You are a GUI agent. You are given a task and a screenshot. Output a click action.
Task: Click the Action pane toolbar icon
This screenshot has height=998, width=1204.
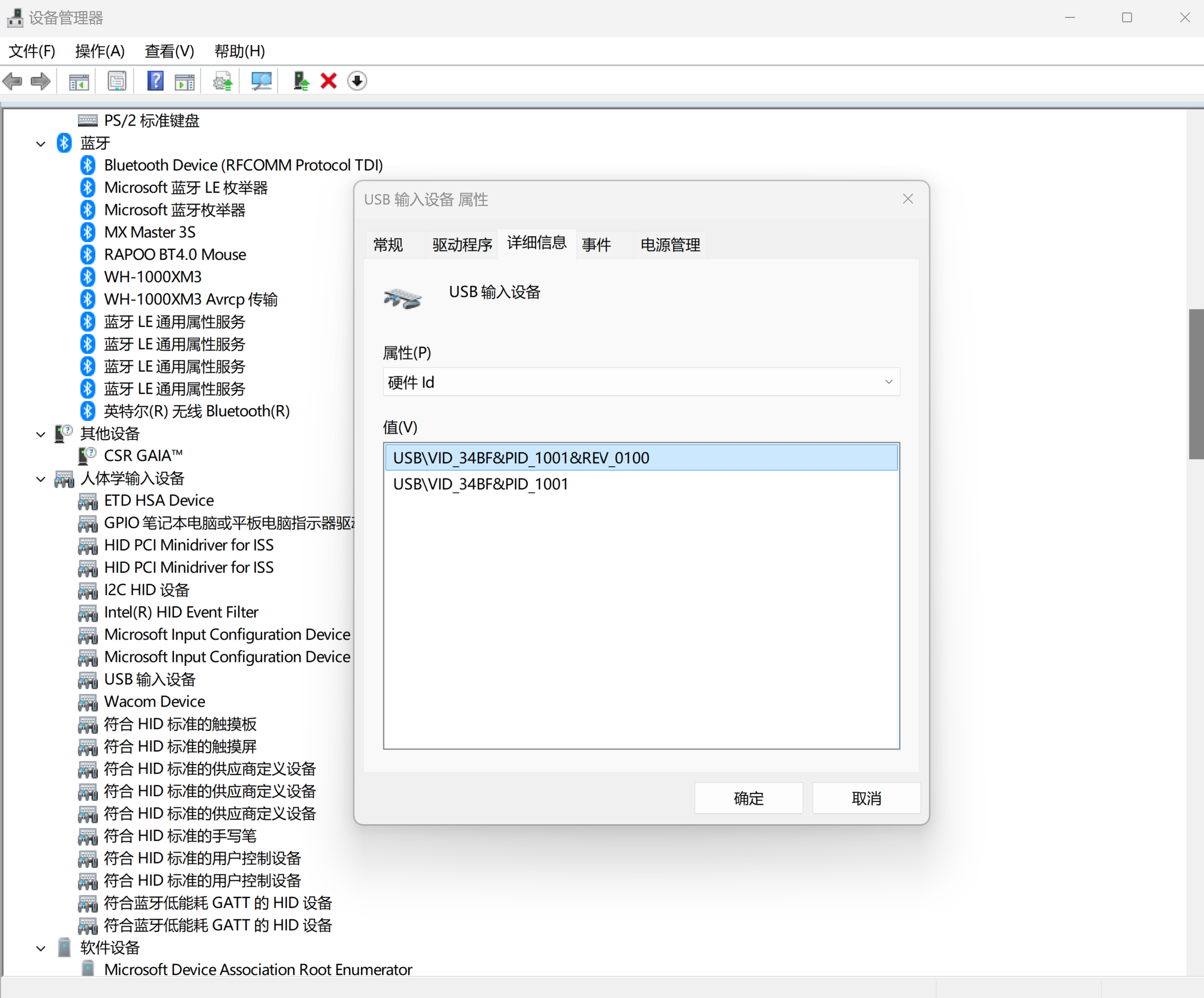pos(185,81)
